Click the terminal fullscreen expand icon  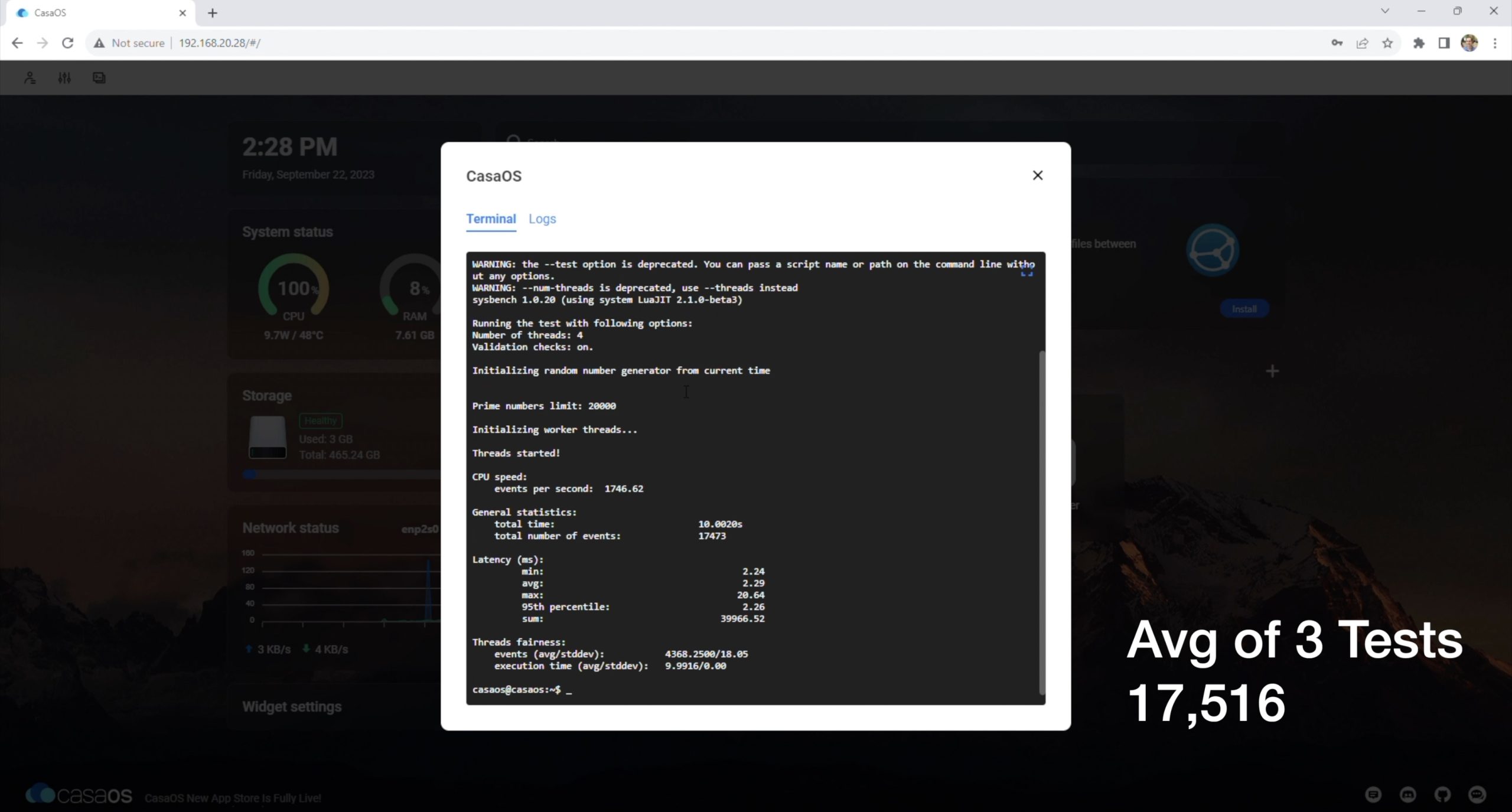pyautogui.click(x=1027, y=271)
